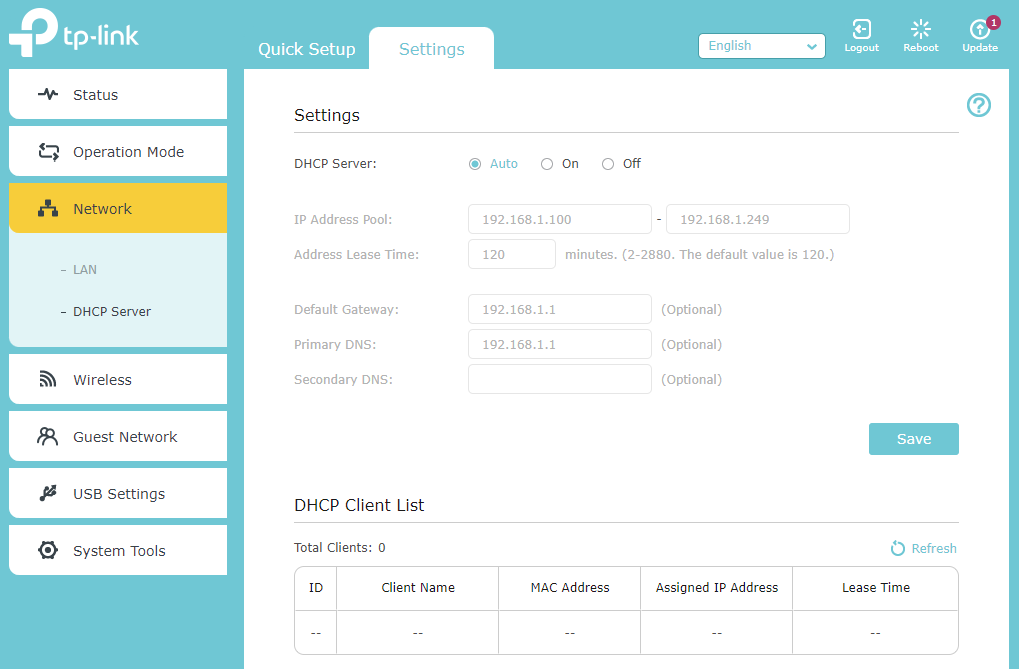Click the Total Clients: 0 text
The height and width of the screenshot is (669, 1019).
pos(340,547)
